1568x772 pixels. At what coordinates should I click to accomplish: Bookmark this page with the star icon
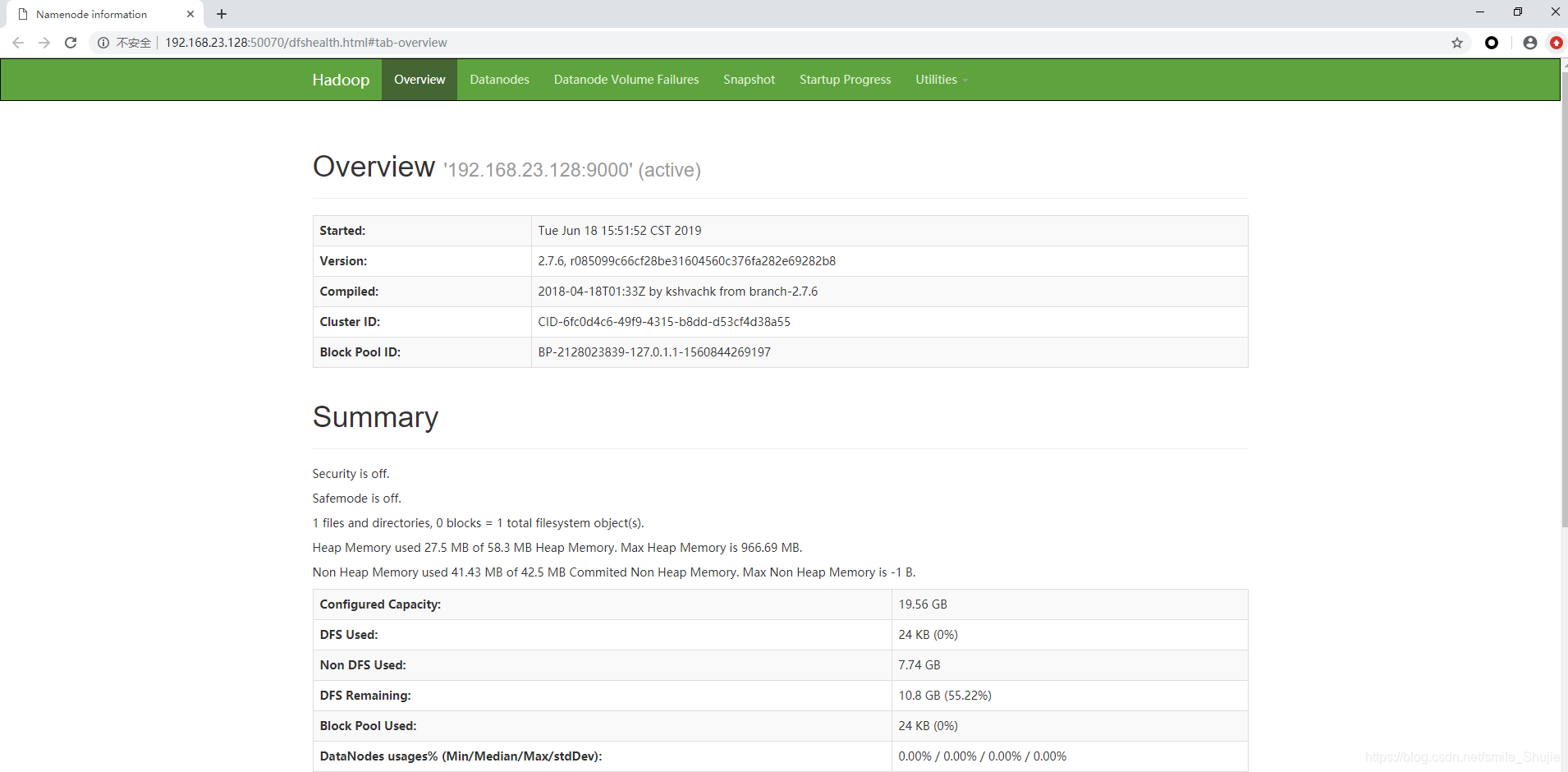[x=1457, y=43]
